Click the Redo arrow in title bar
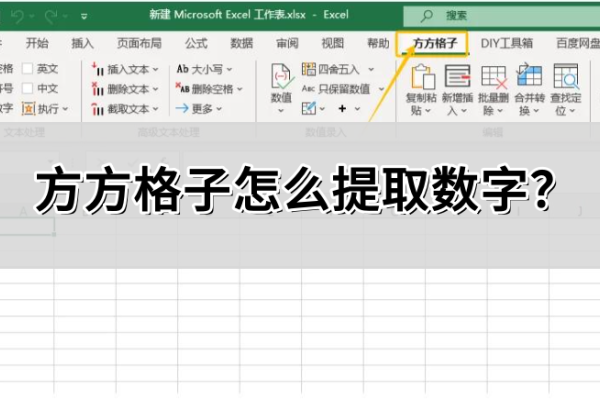This screenshot has width=600, height=400. coord(51,16)
